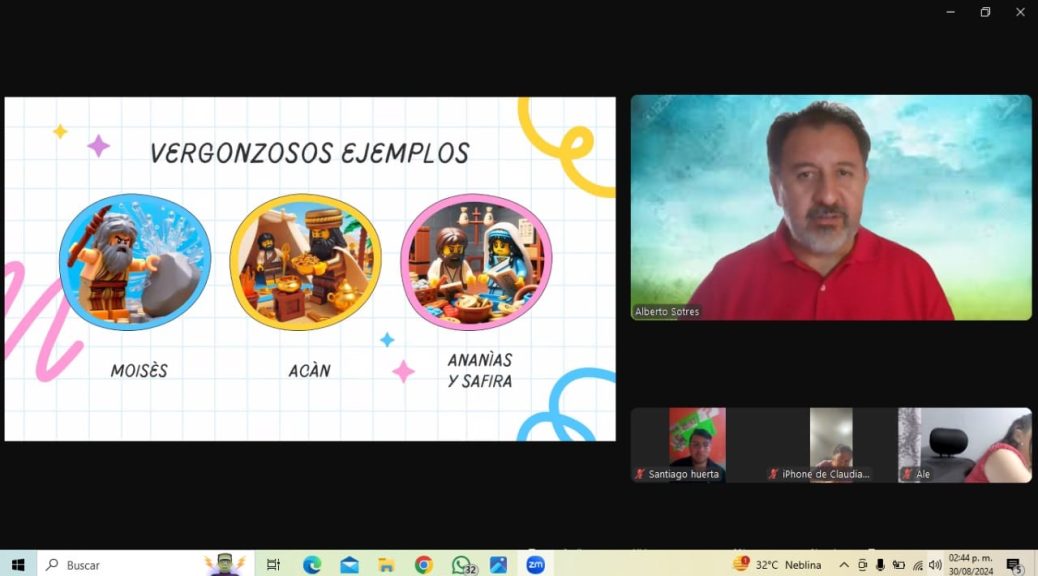Launch Microsoft Edge from the taskbar

pos(312,565)
